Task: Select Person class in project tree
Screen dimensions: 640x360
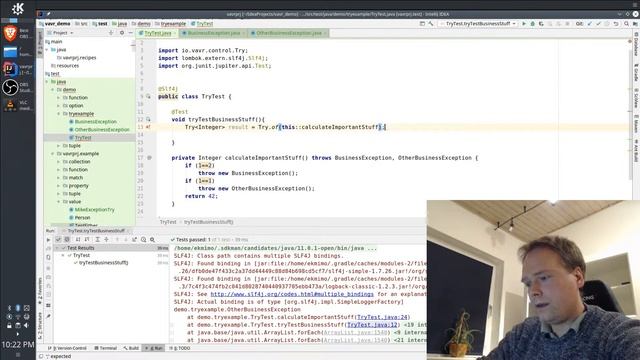Action: (82, 218)
